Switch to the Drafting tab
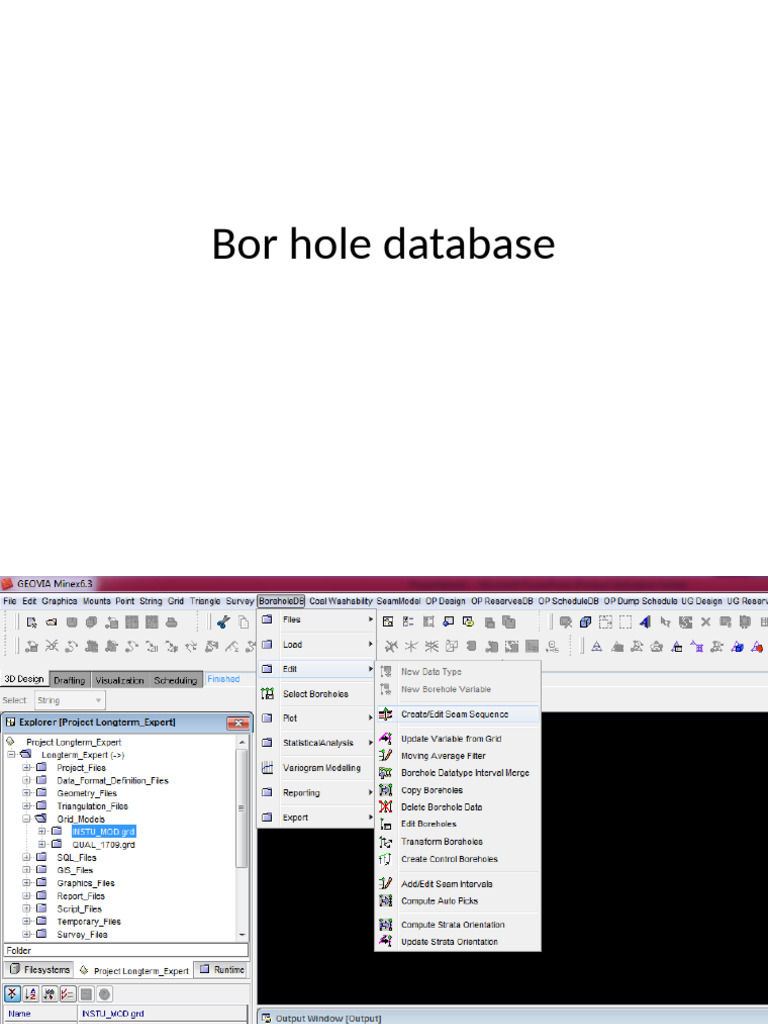 click(x=69, y=680)
